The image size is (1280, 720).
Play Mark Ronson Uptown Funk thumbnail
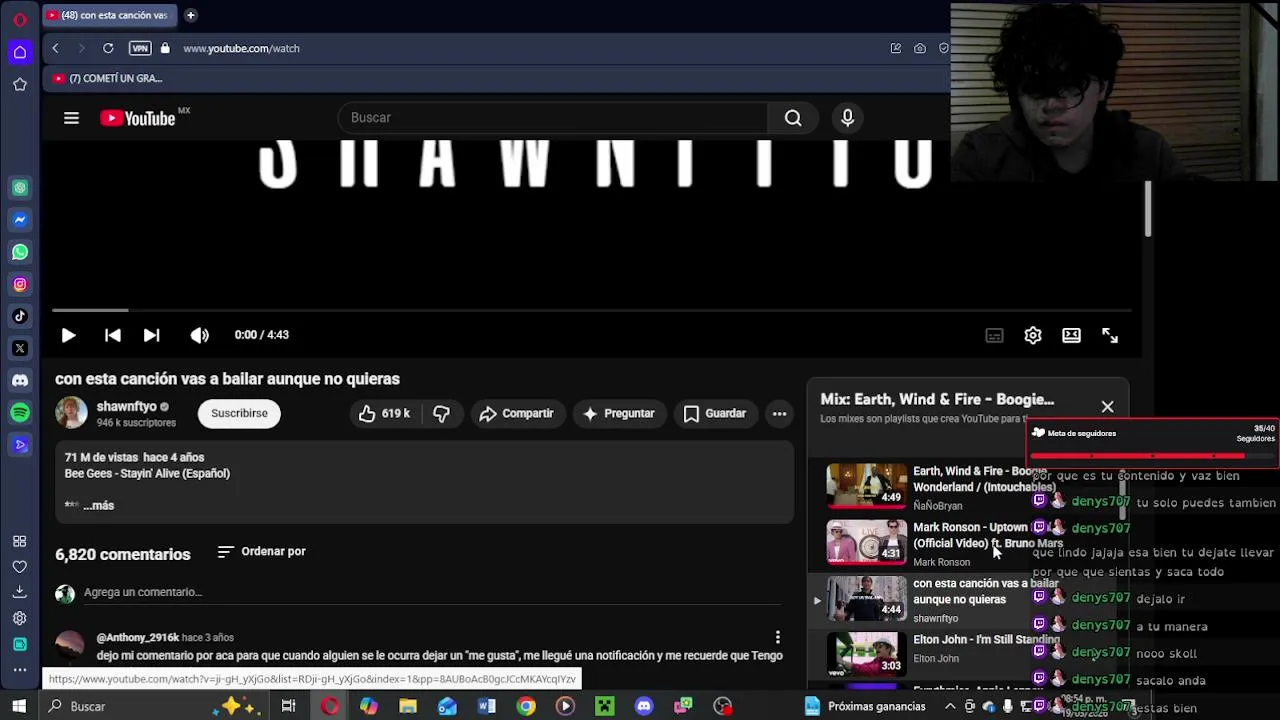(866, 541)
